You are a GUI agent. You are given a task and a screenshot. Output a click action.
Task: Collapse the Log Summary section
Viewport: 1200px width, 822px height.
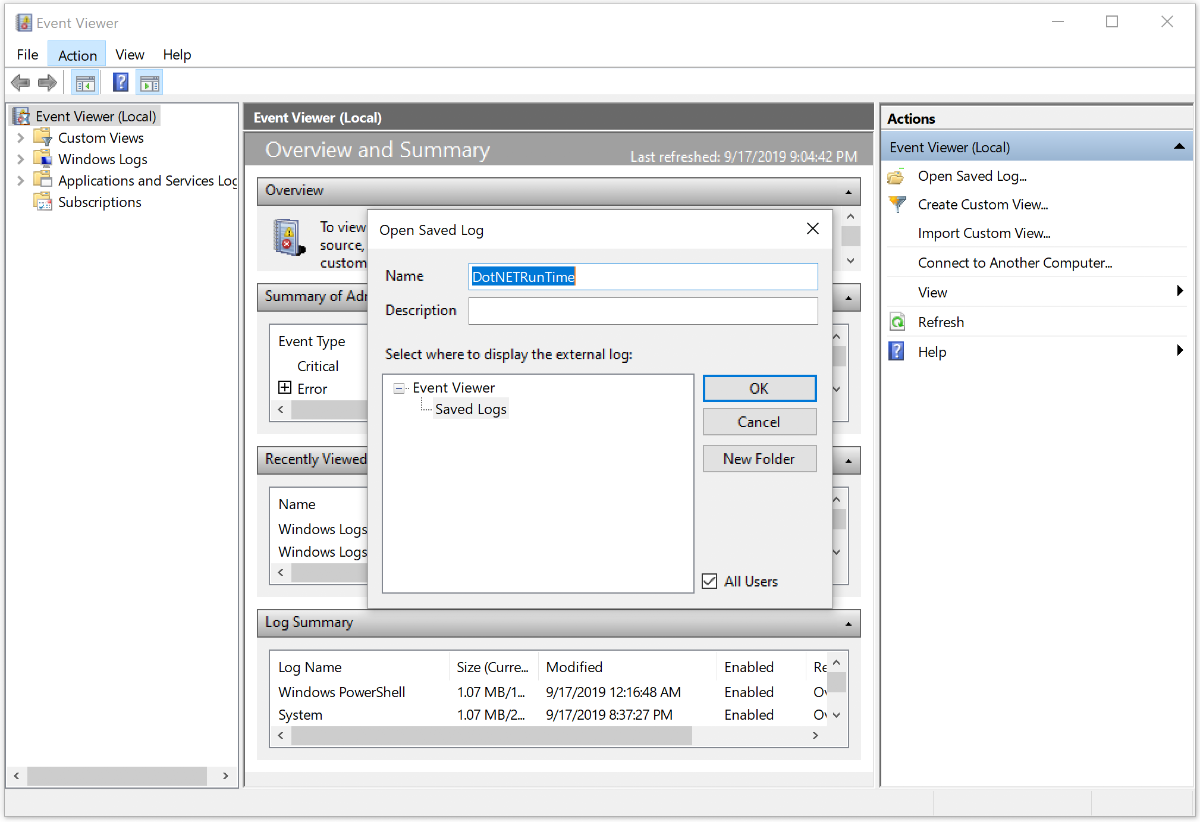pyautogui.click(x=848, y=623)
